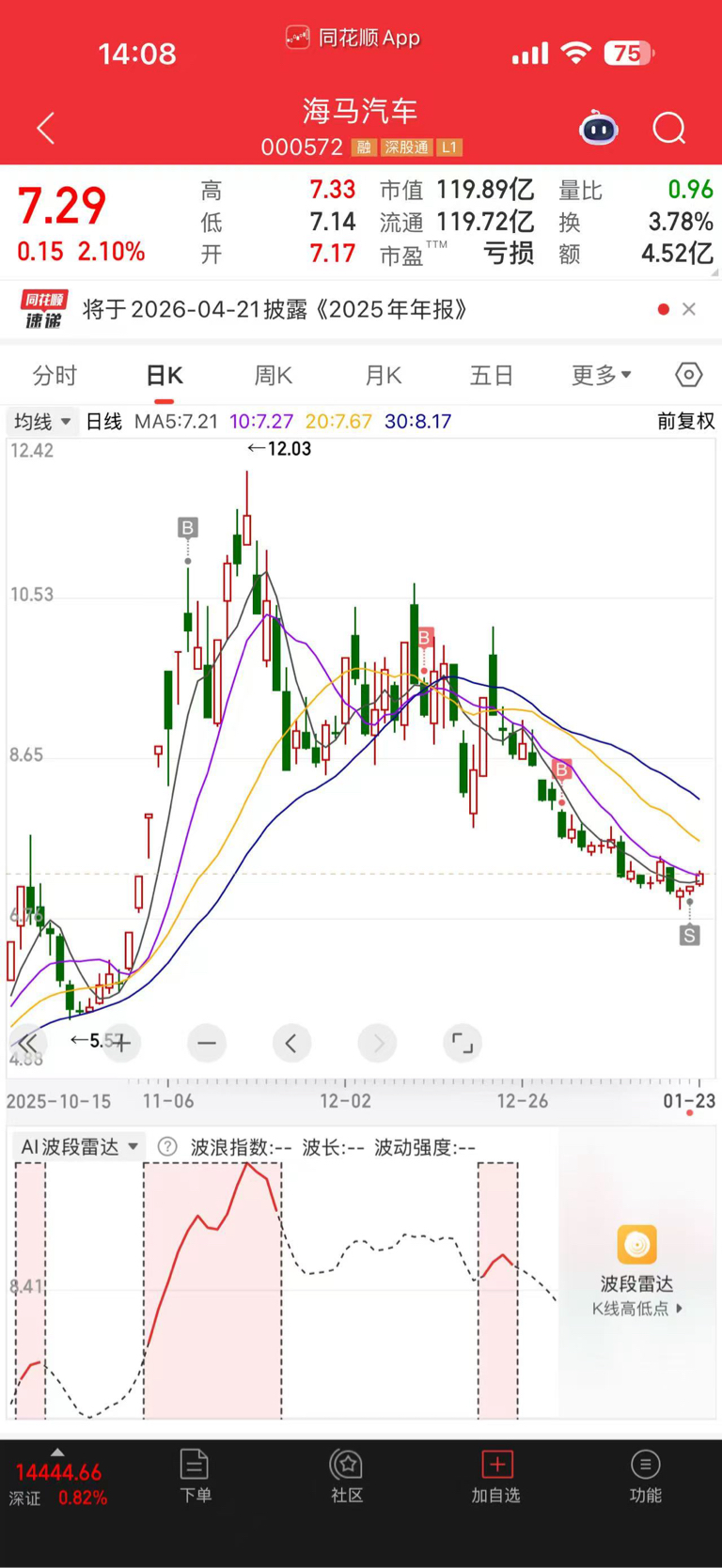Zoom out chart with minus button

[207, 1043]
